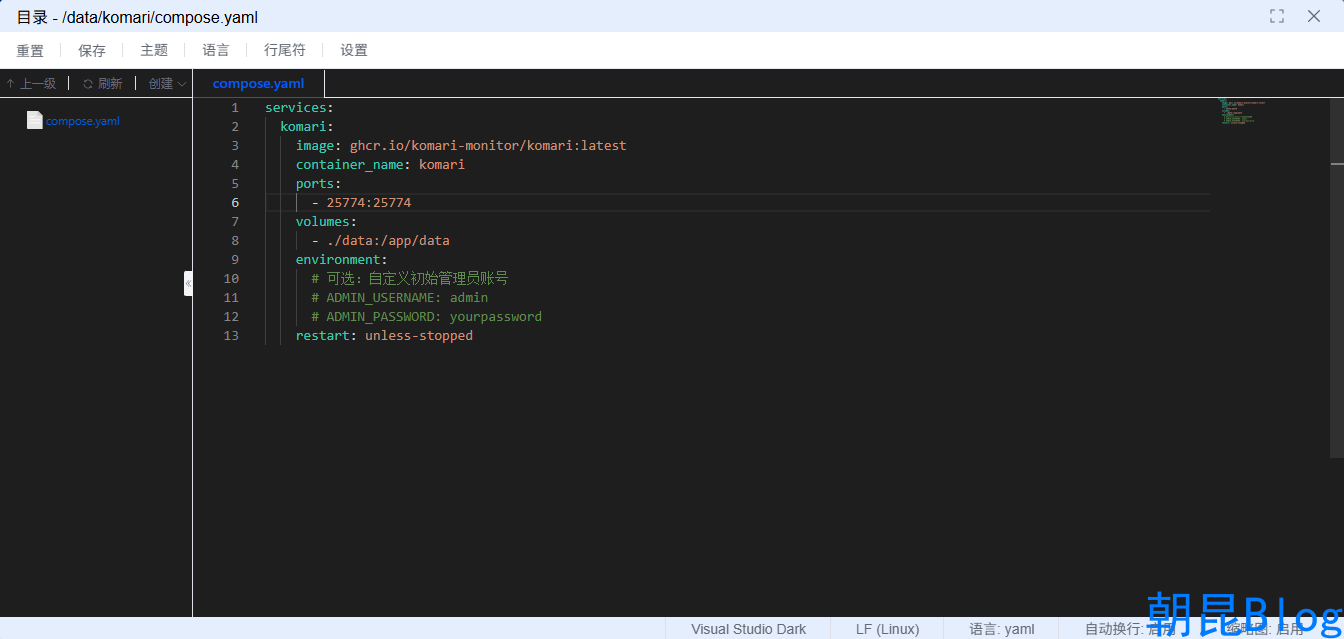Expand the 创建 create dropdown

(167, 84)
